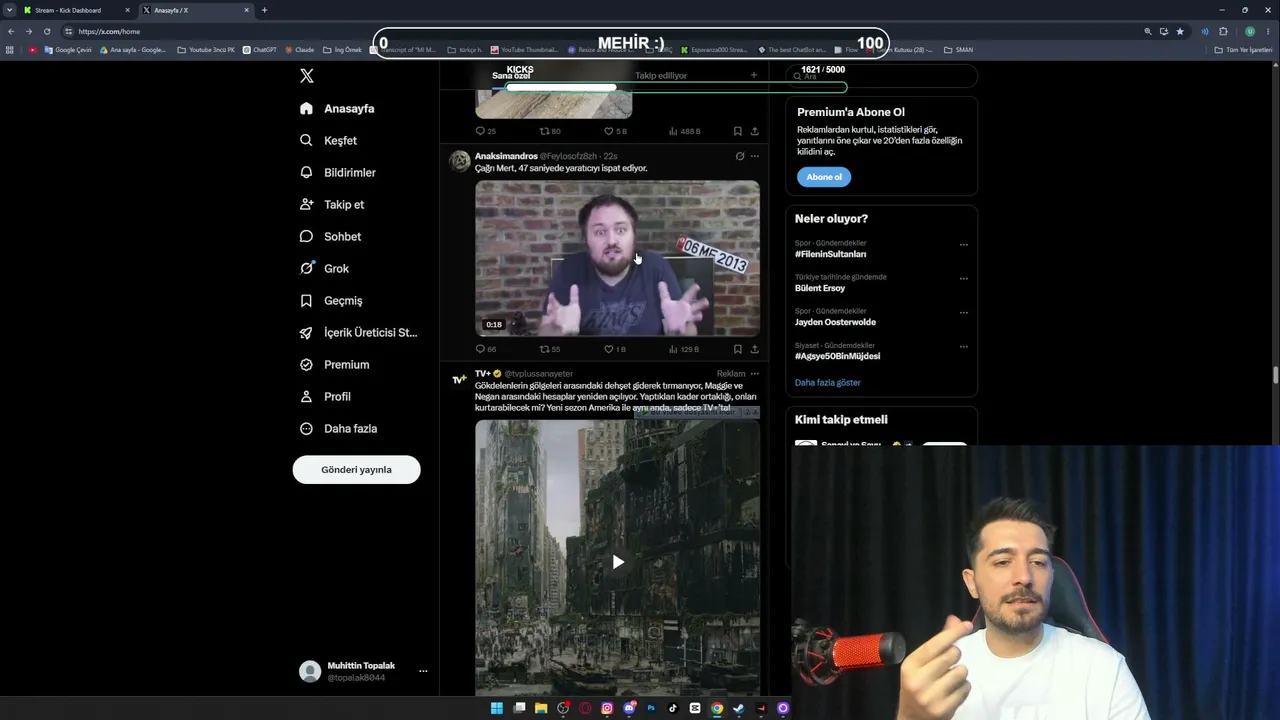1280x720 pixels.
Task: Open options for Jayden Oosterwolde trend
Action: point(964,313)
